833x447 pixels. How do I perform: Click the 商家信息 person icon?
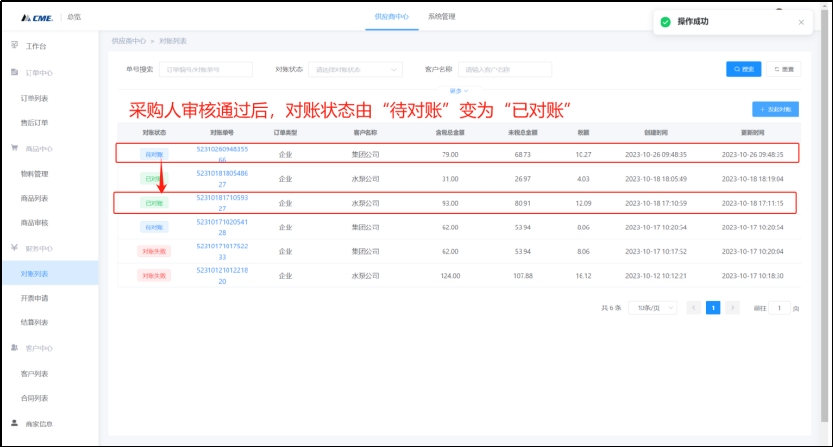pyautogui.click(x=14, y=424)
